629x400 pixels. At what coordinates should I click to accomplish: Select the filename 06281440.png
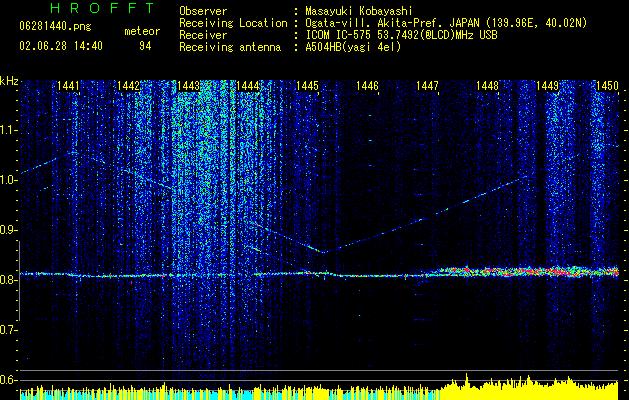[55, 26]
